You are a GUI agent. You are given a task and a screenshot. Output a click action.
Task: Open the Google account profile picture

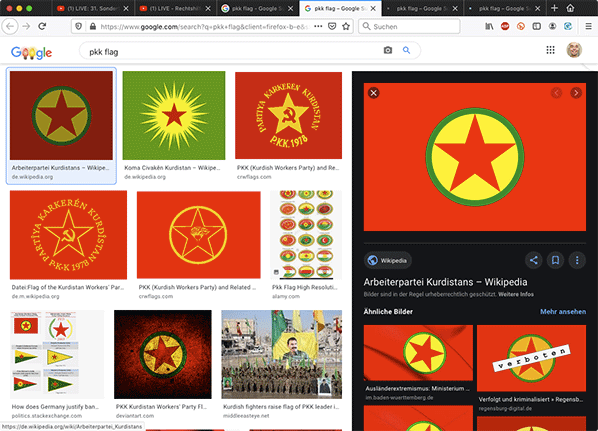tap(574, 50)
